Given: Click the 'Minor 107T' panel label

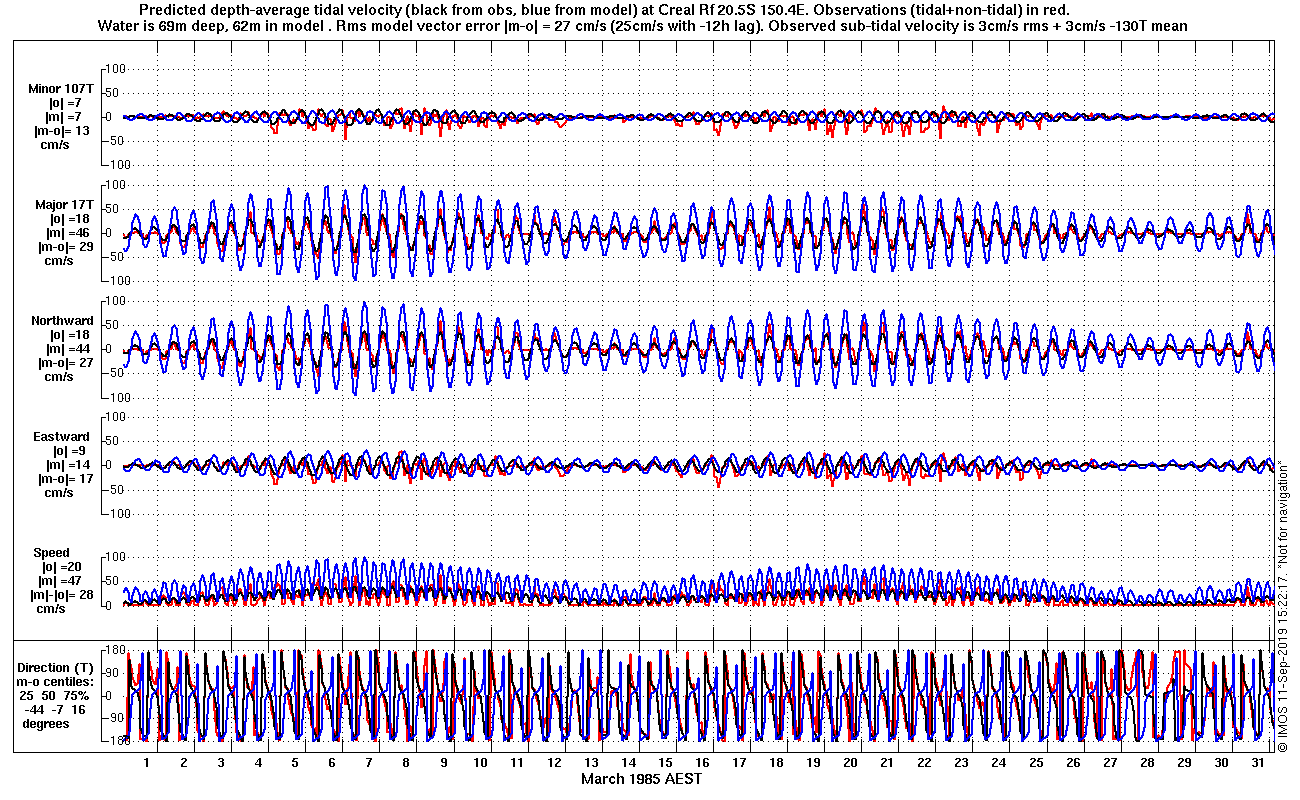Looking at the screenshot, I should 61,89.
